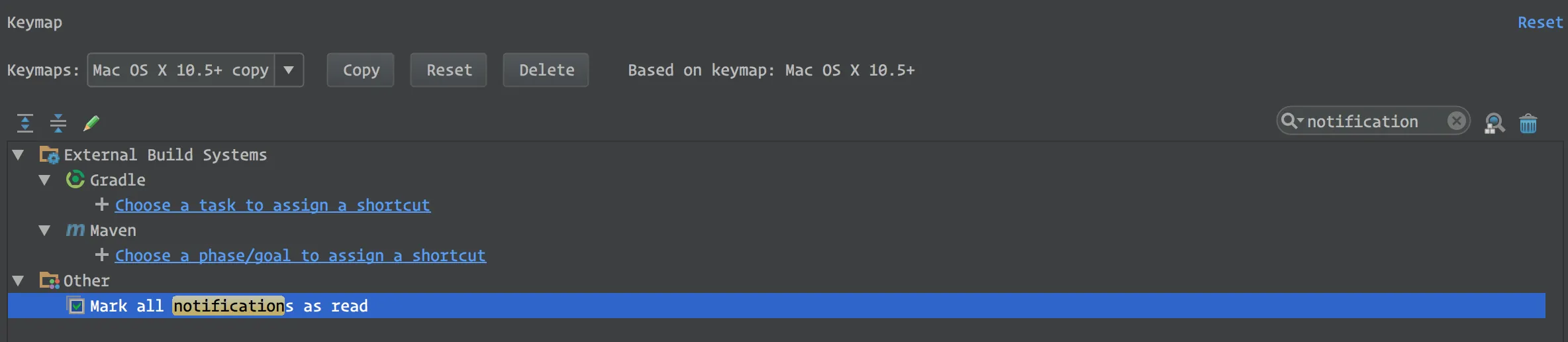Viewport: 1568px width, 342px height.
Task: Toggle the Mark all notifications checkbox icon
Action: click(77, 306)
